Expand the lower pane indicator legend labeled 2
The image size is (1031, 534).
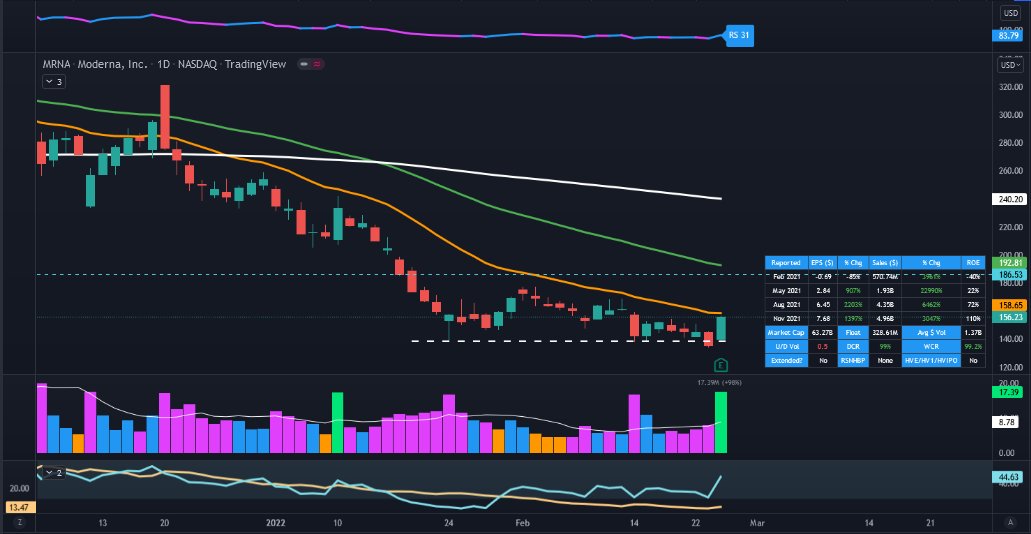click(53, 473)
